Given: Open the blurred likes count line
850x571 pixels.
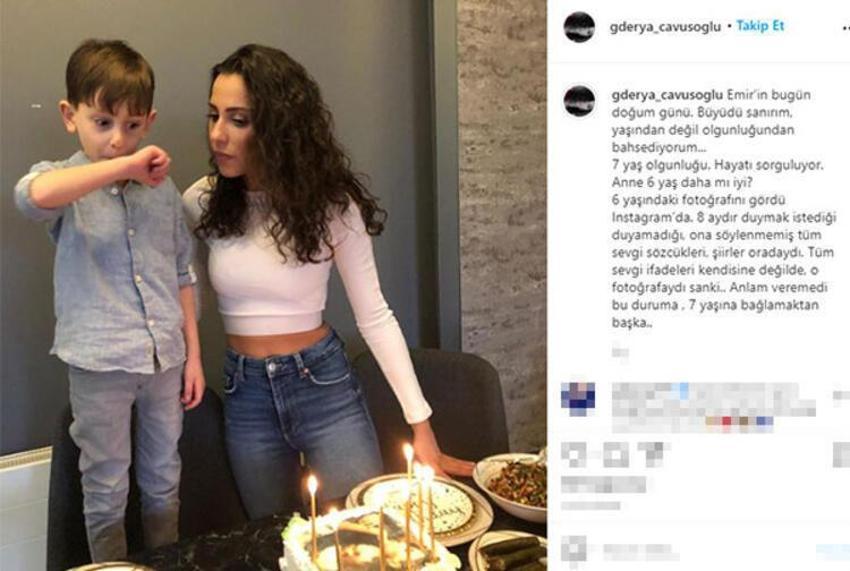Looking at the screenshot, I should (x=603, y=484).
